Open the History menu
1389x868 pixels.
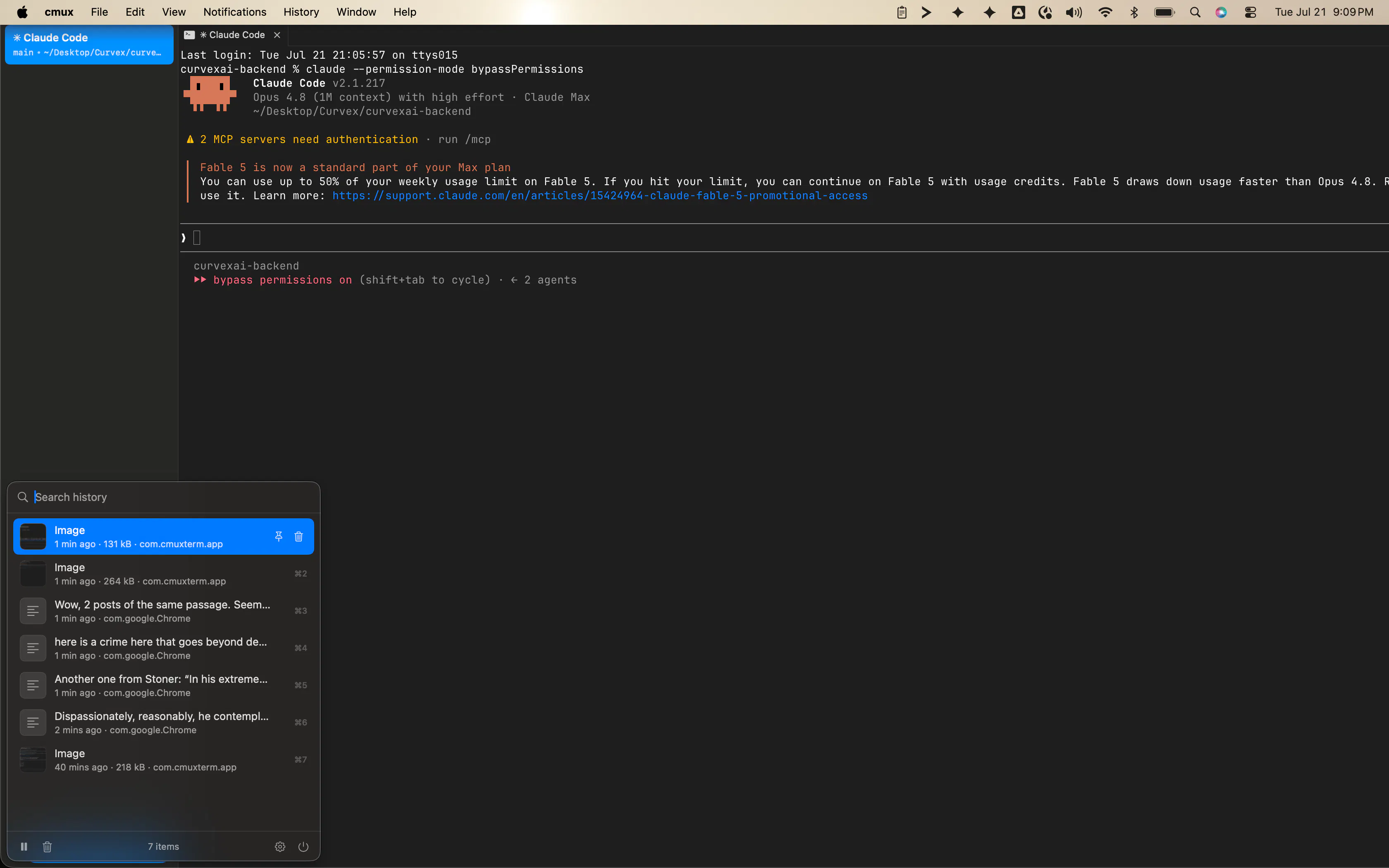301,12
